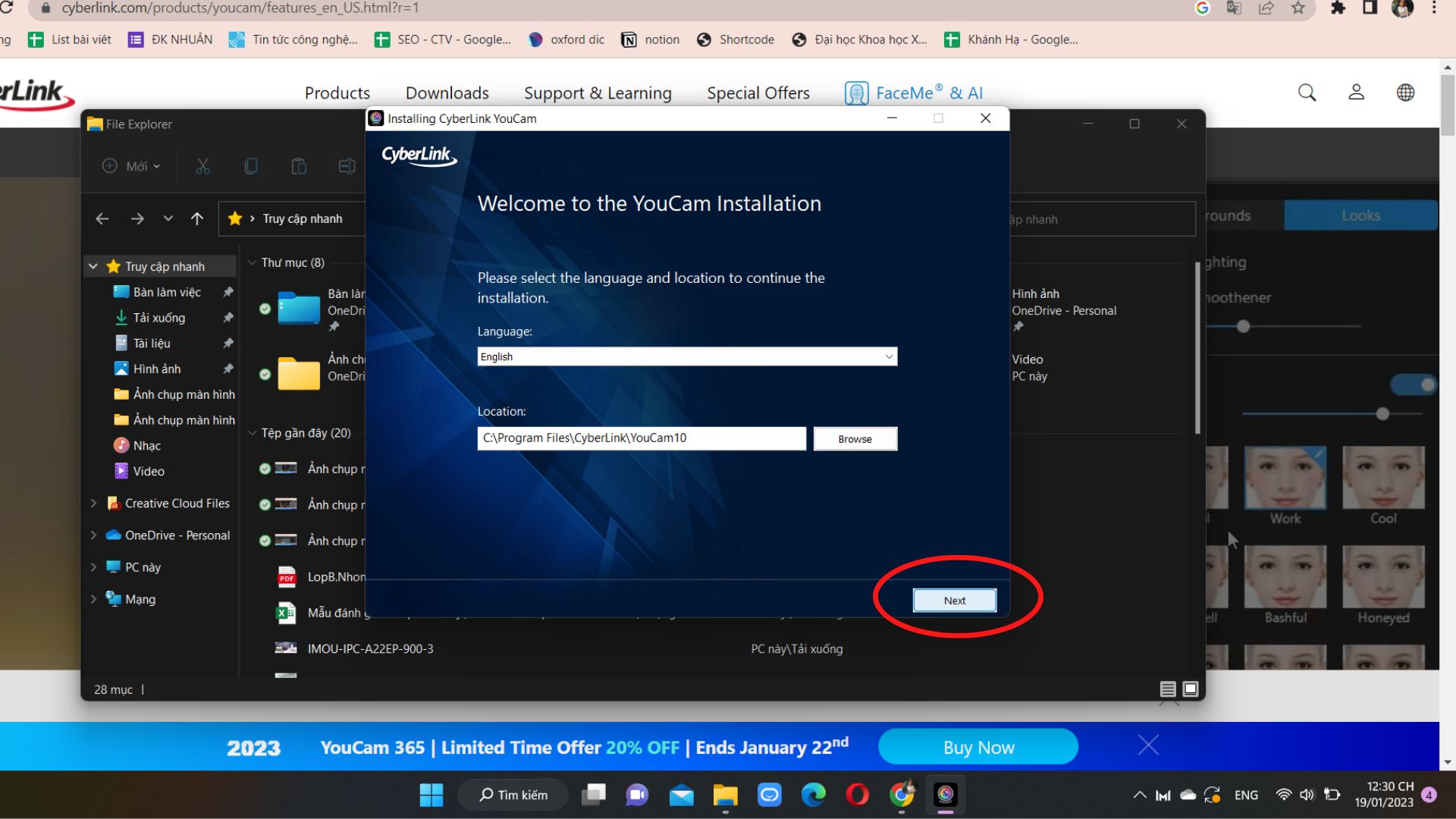
Task: Click the up-folder arrow in File Explorer
Action: pos(197,219)
